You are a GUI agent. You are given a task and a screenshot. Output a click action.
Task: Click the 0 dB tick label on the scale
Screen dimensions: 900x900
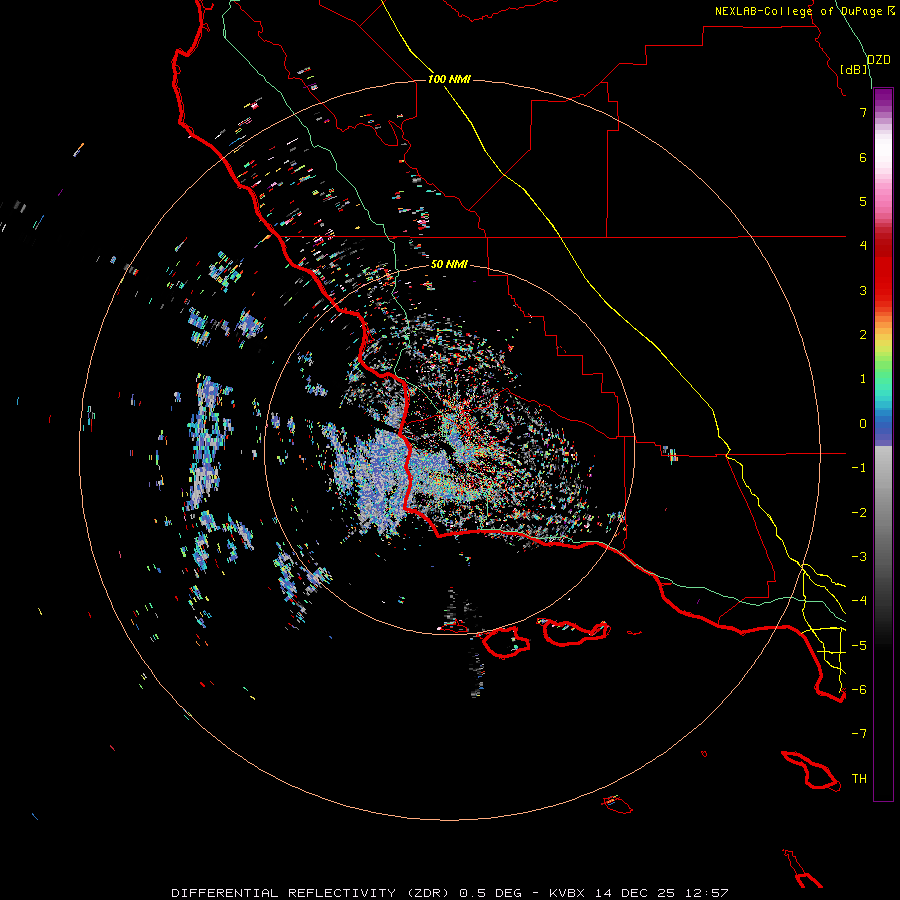coord(863,424)
